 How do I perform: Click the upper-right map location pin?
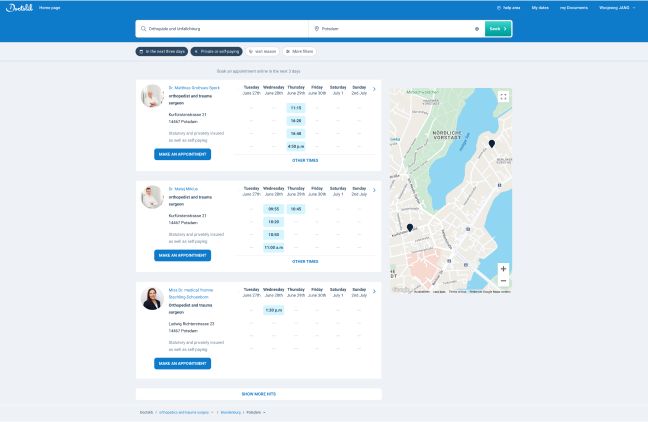(491, 145)
